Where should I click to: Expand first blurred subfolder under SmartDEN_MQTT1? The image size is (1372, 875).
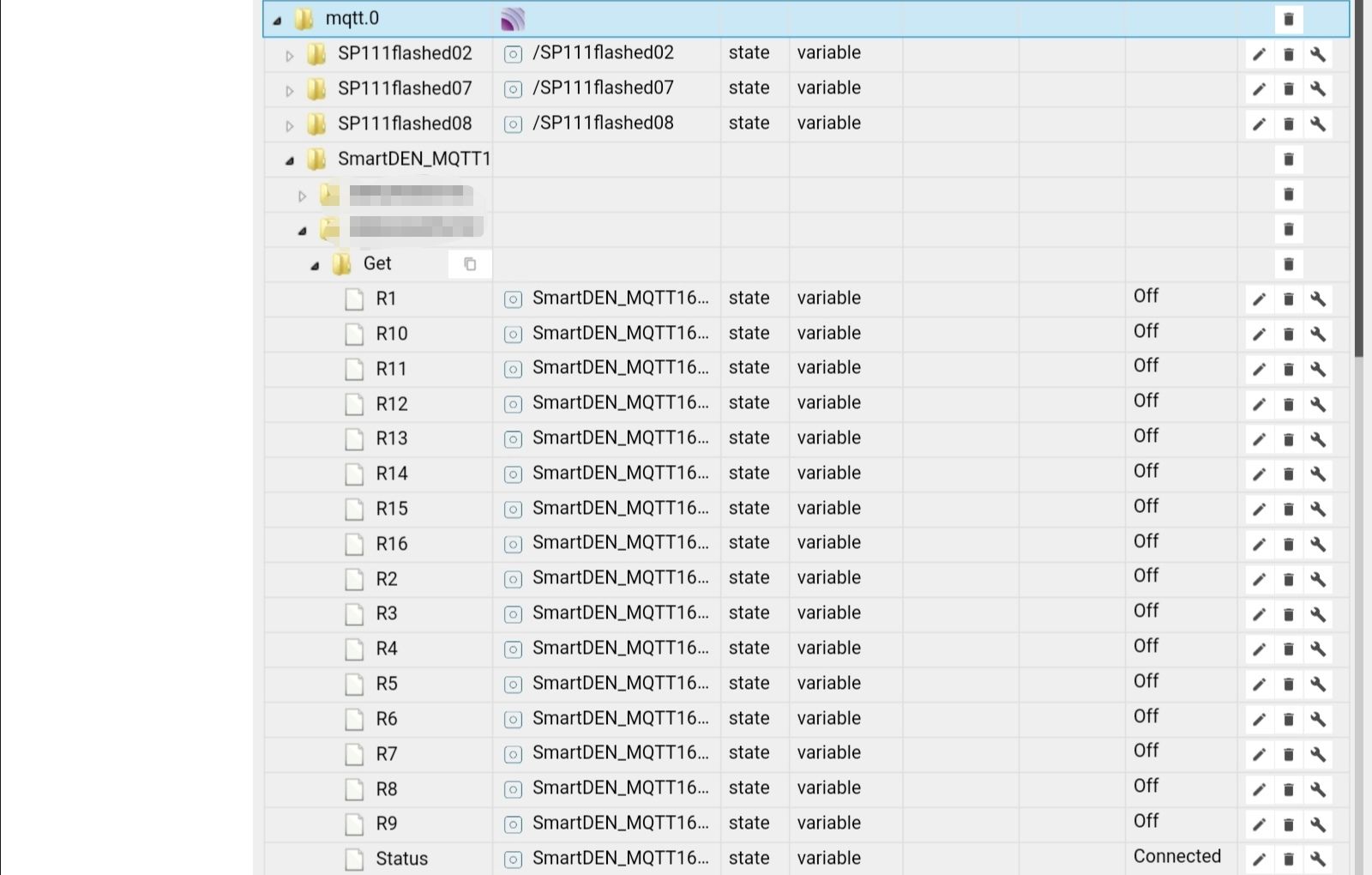[302, 196]
